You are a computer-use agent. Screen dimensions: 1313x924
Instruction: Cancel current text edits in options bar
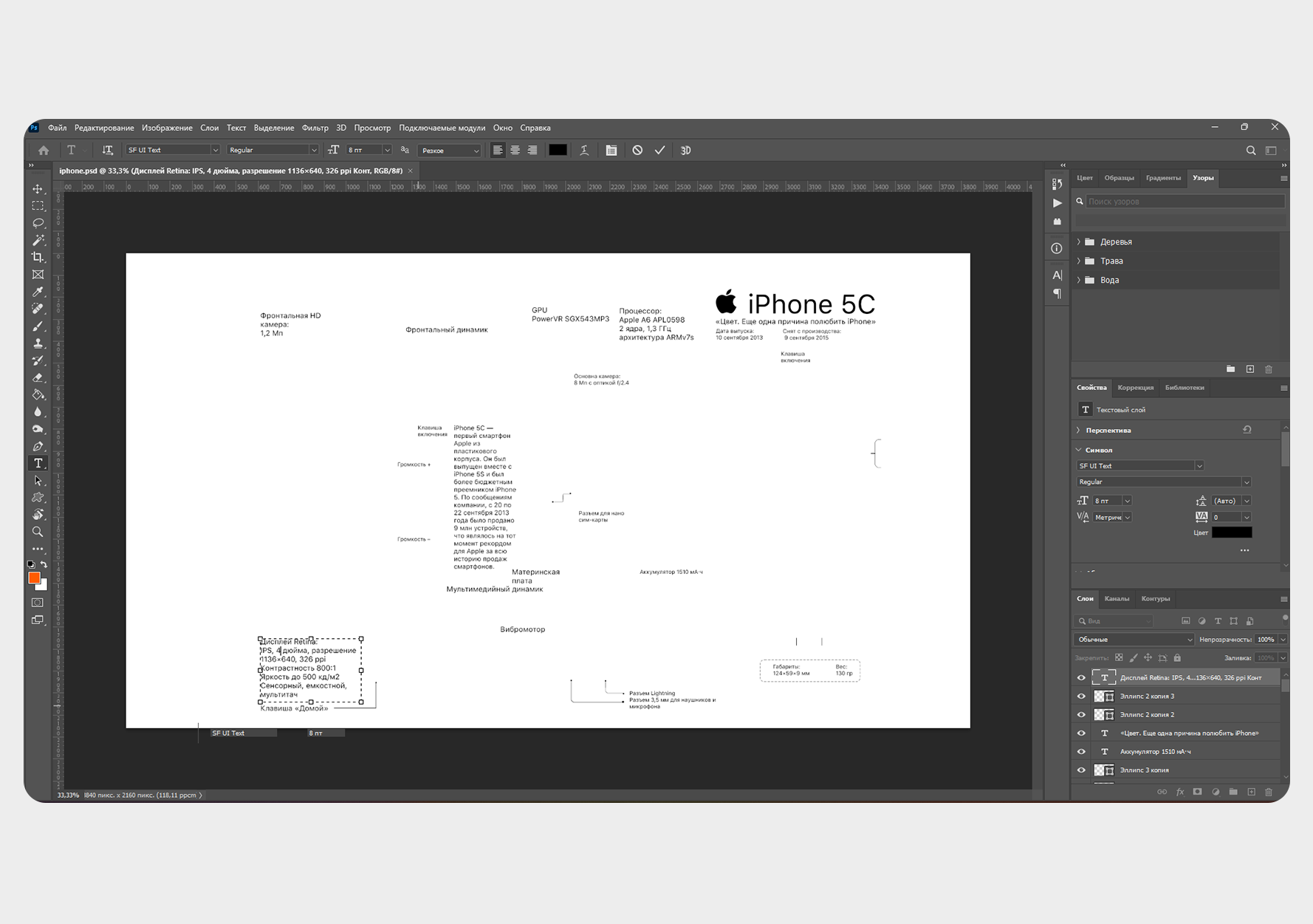tap(637, 150)
